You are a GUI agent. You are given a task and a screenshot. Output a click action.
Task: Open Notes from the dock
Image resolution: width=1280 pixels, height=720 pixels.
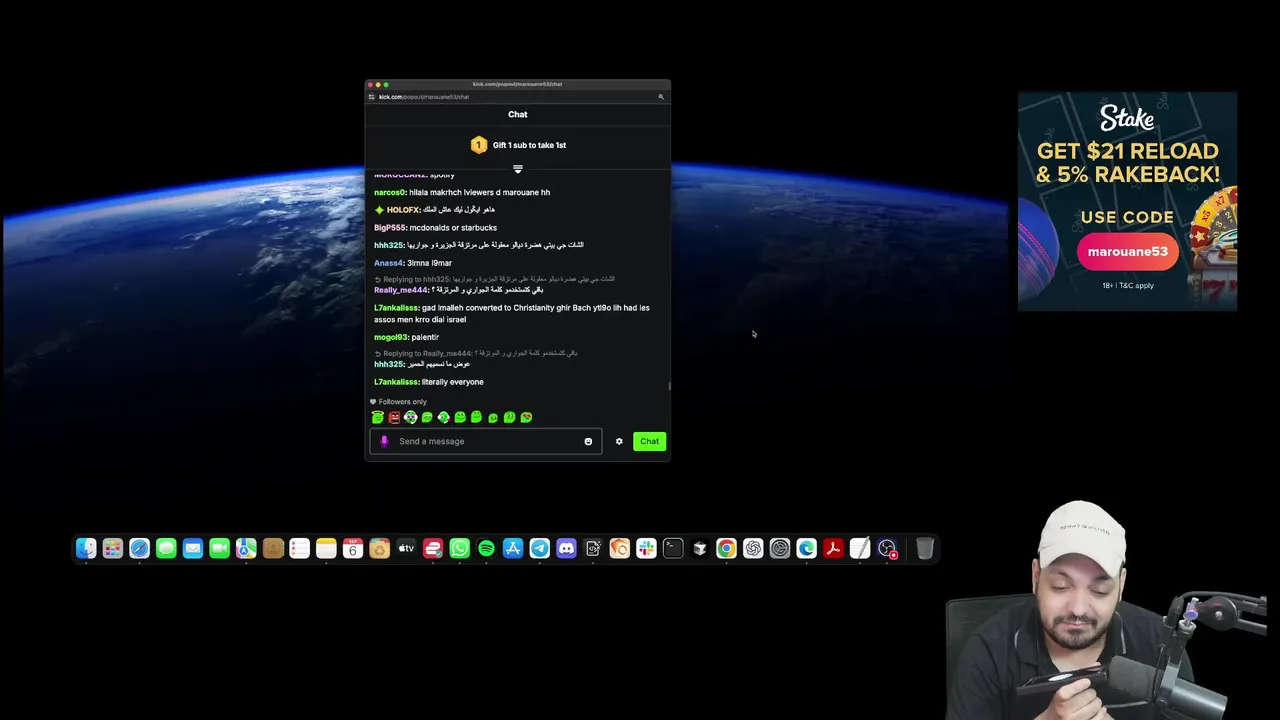tap(326, 548)
